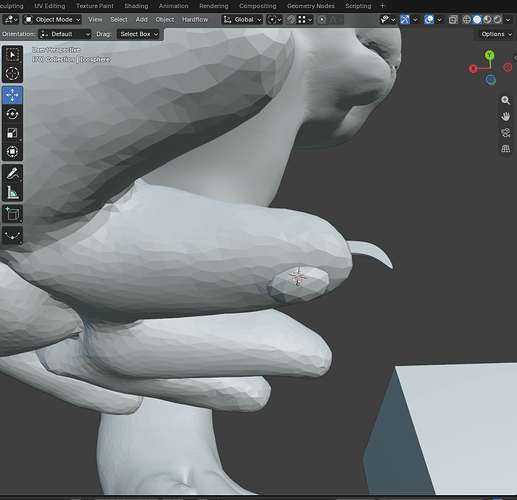Switch to Shading workspace tab
The image size is (517, 500).
pyautogui.click(x=136, y=6)
